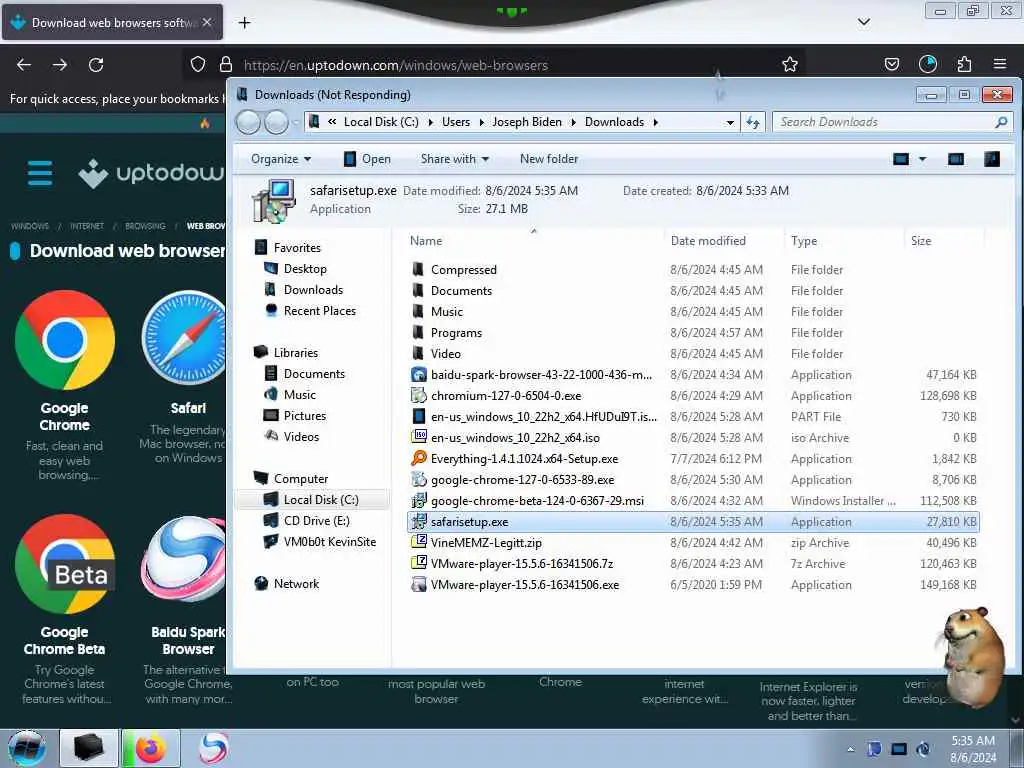Open the Share with dropdown
Image resolution: width=1024 pixels, height=768 pixels.
tap(455, 159)
